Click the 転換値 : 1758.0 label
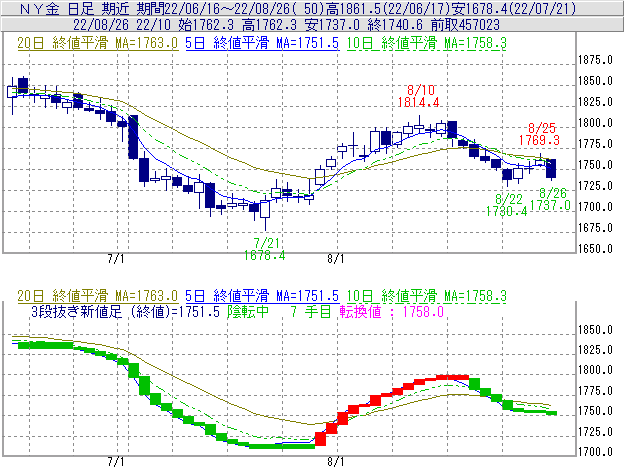The width and height of the screenshot is (624, 475). point(392,311)
